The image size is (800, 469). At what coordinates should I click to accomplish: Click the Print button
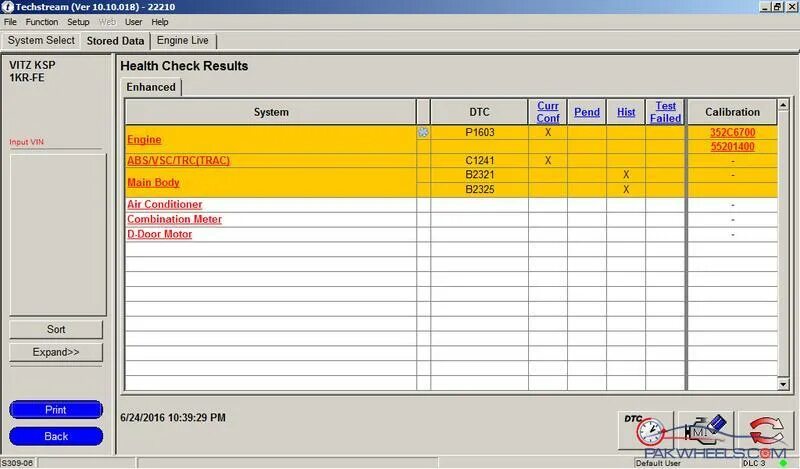tap(56, 410)
